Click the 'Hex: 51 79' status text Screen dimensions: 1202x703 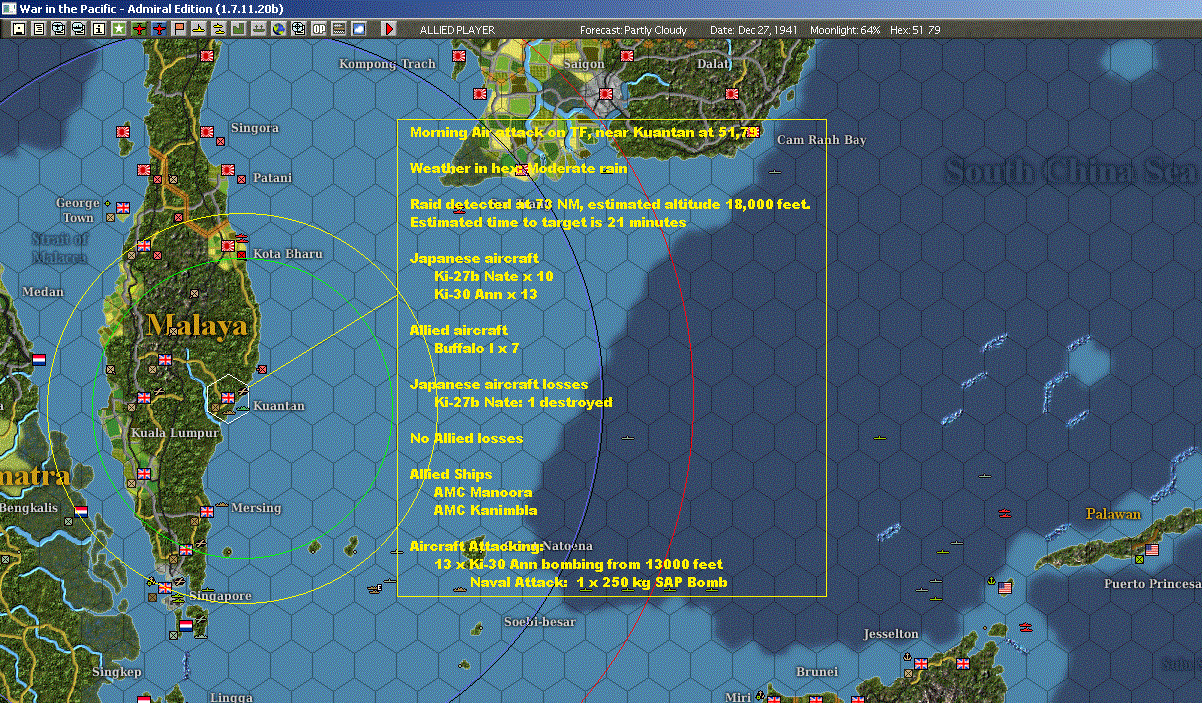tap(914, 30)
